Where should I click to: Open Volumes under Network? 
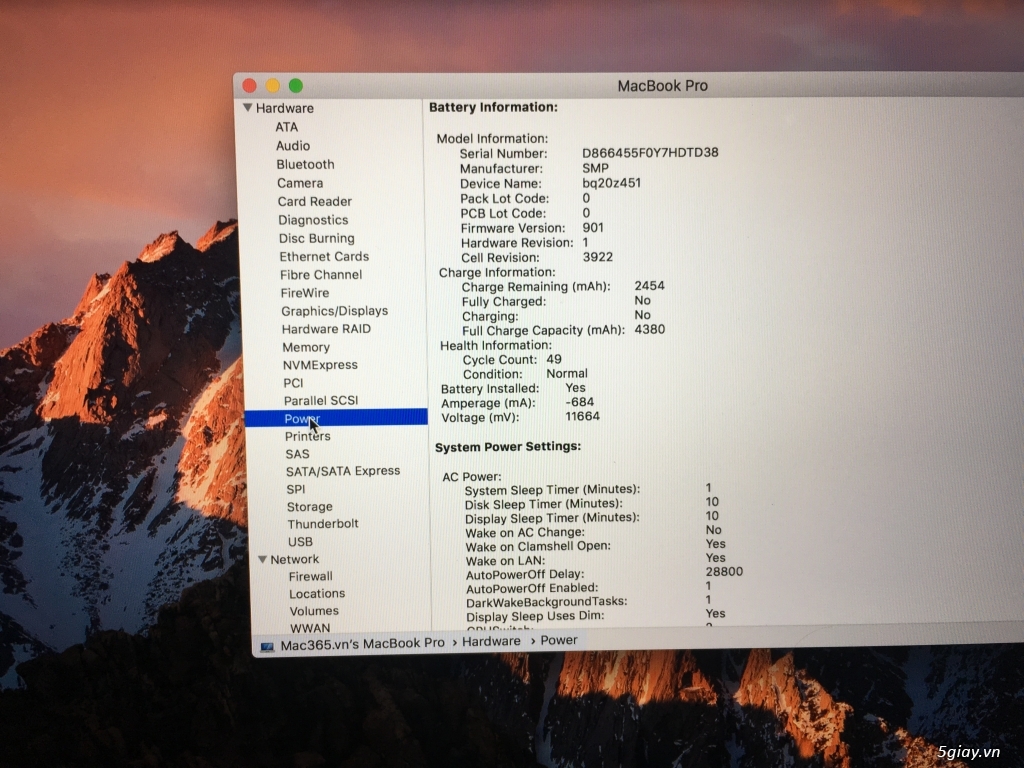[x=313, y=611]
